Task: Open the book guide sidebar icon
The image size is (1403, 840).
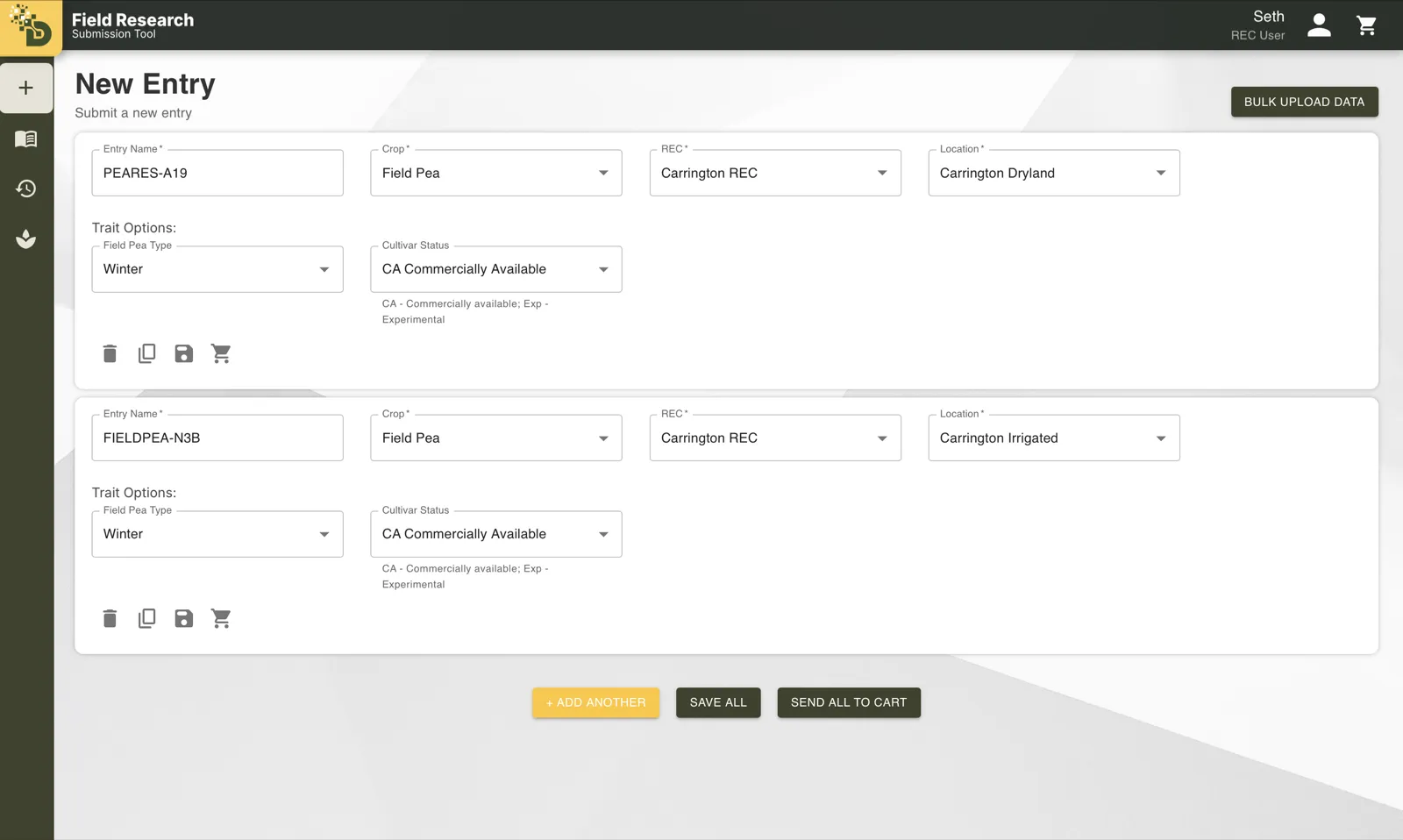Action: point(26,139)
